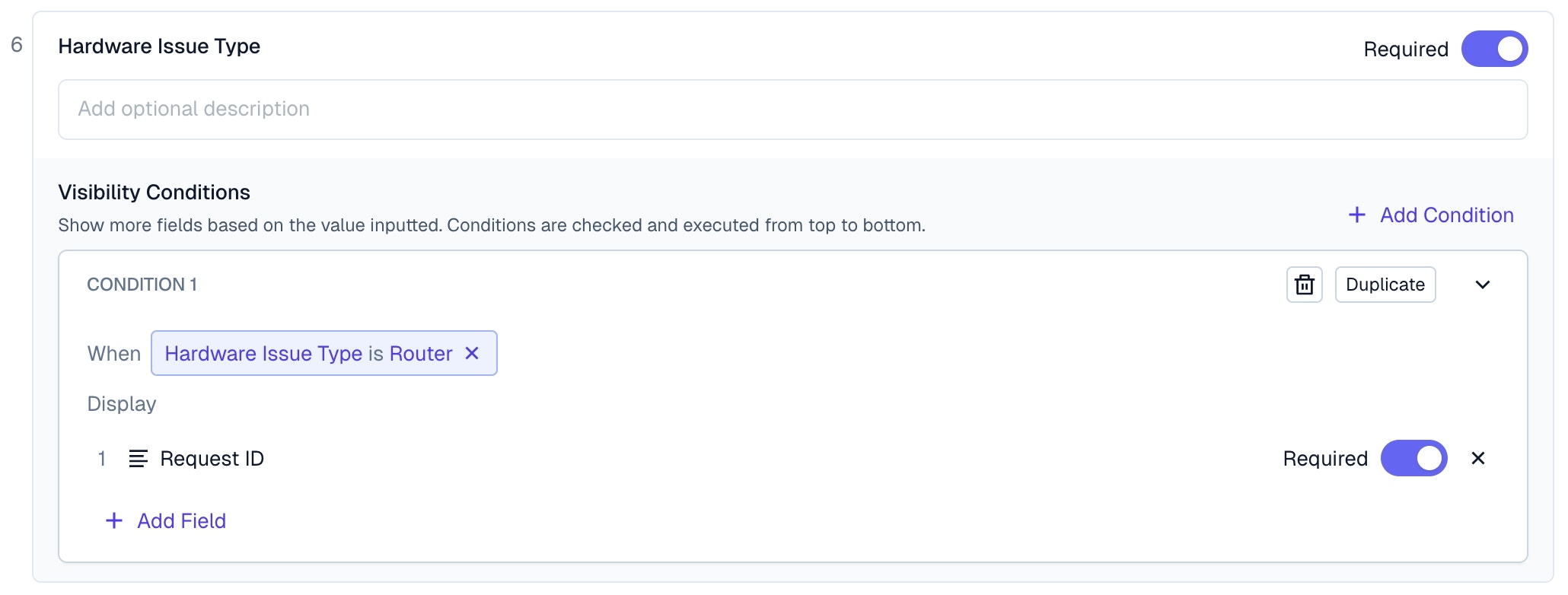Click the plus icon beside Add Condition
The height and width of the screenshot is (595, 1568).
pos(1356,215)
